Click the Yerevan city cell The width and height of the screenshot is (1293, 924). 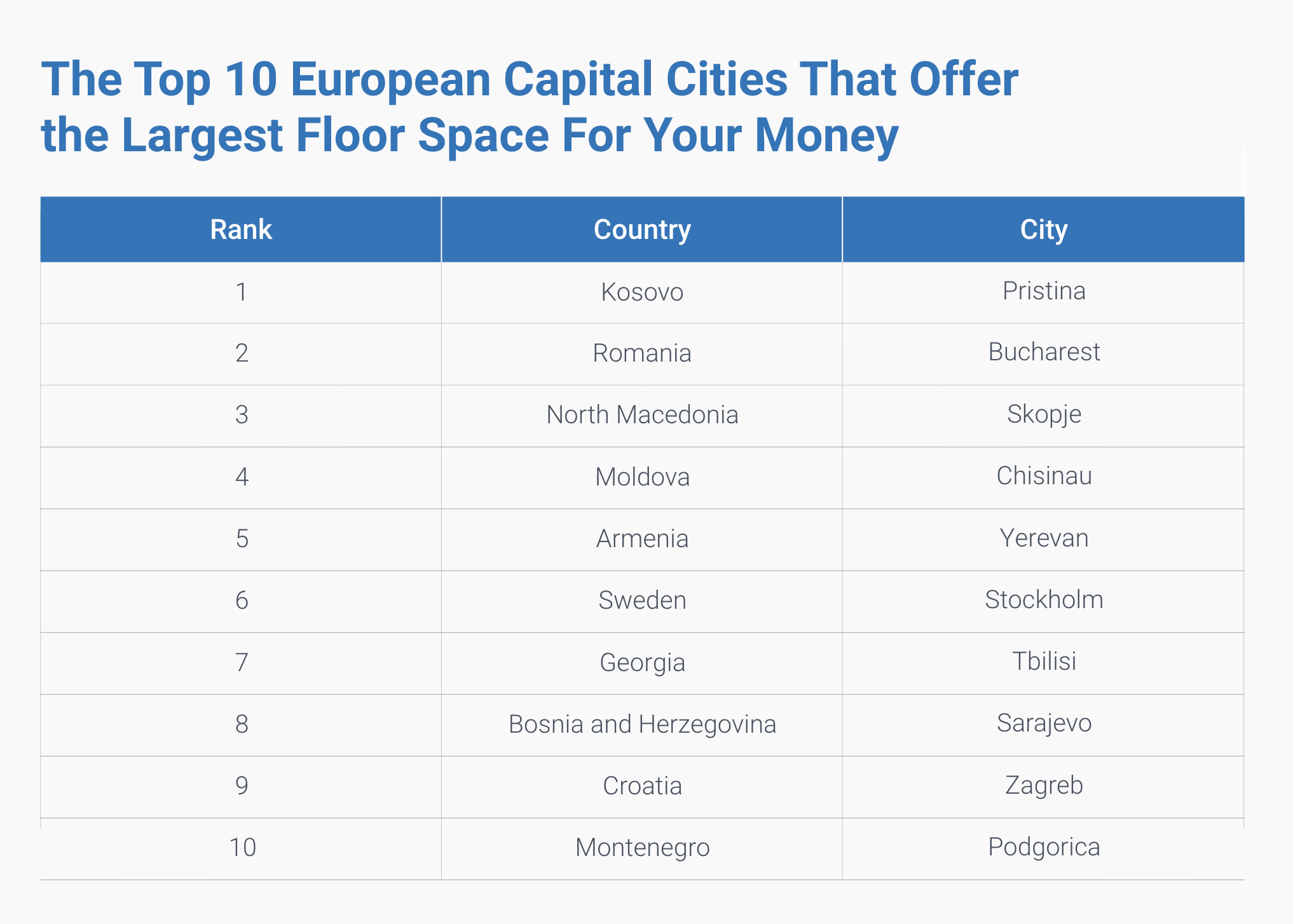[1044, 538]
